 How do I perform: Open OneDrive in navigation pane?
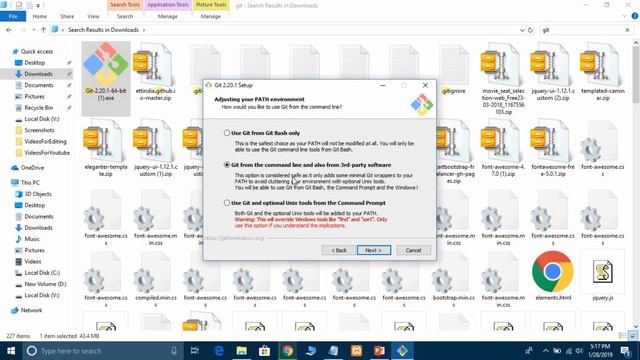pyautogui.click(x=32, y=168)
